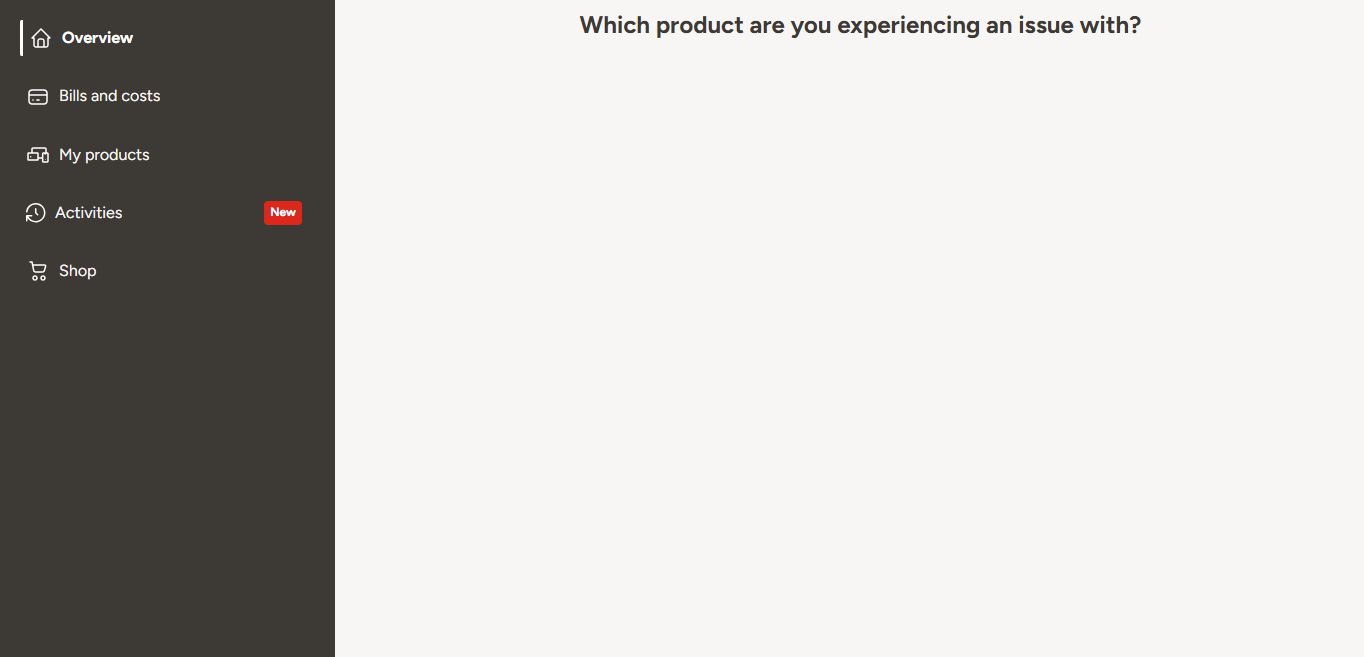Navigate to the Shop label

tap(77, 271)
